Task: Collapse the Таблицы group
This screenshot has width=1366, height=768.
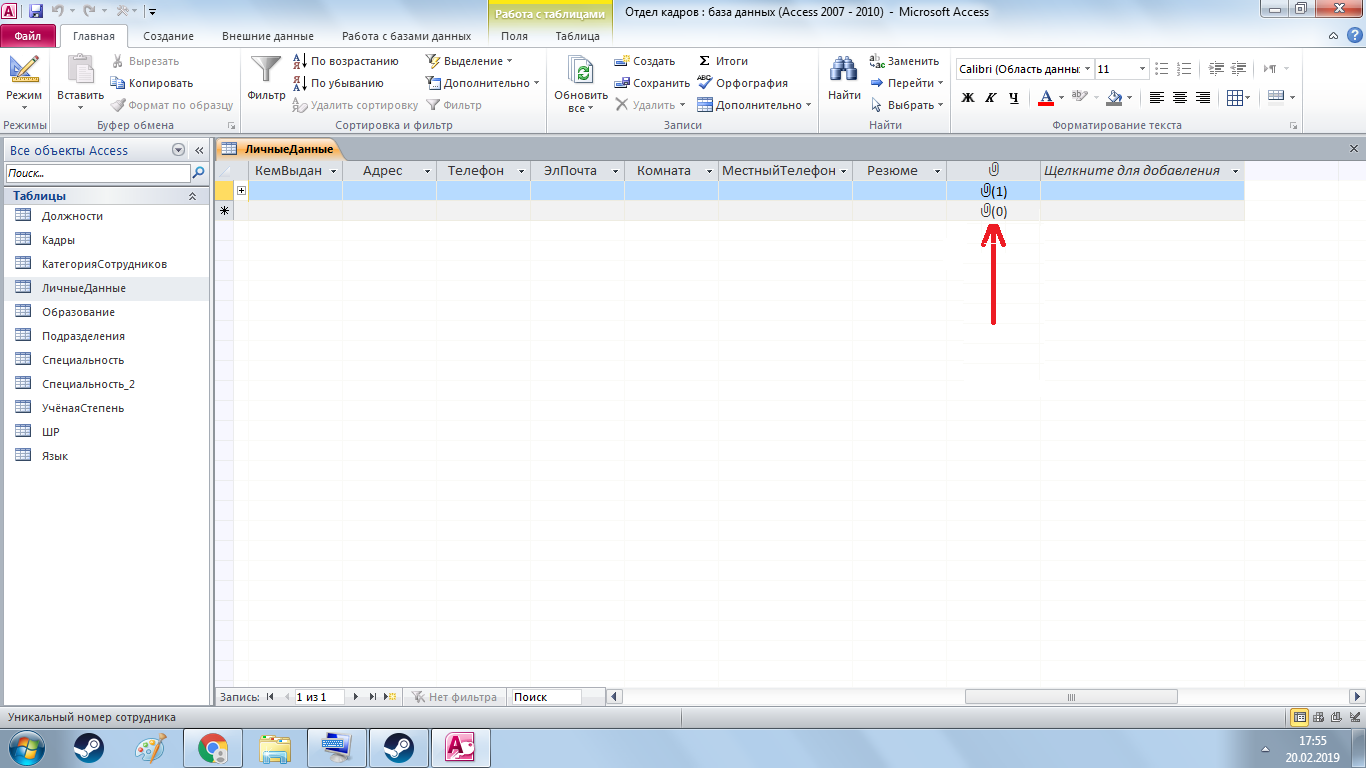Action: pos(193,196)
